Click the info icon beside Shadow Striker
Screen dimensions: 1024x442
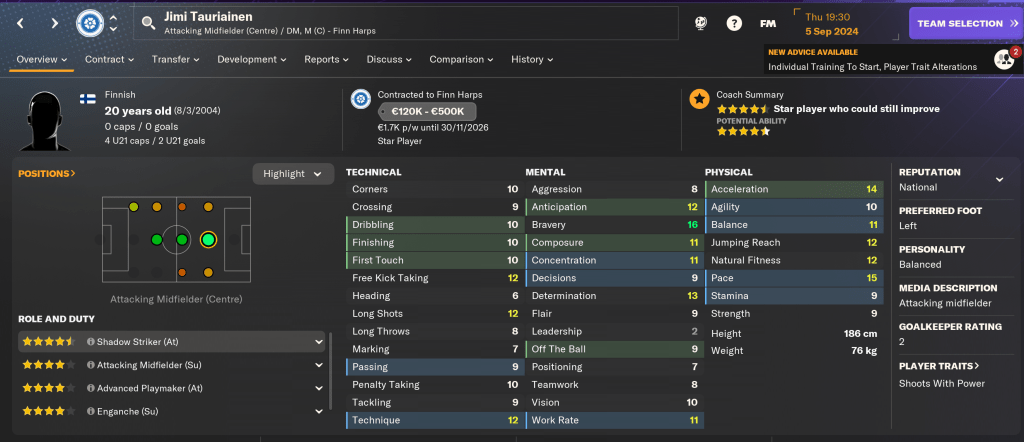(x=91, y=341)
